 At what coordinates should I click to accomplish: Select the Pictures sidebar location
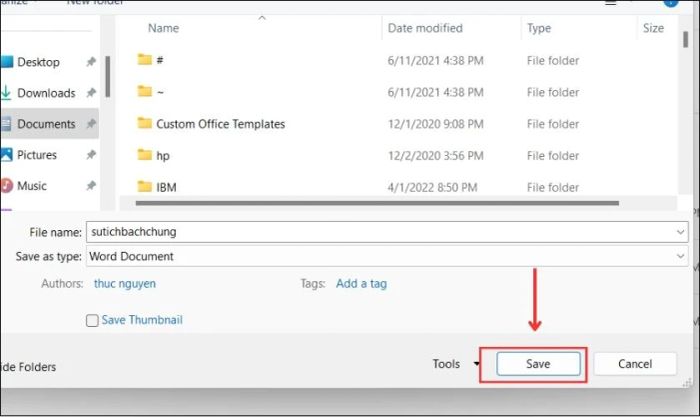(37, 155)
